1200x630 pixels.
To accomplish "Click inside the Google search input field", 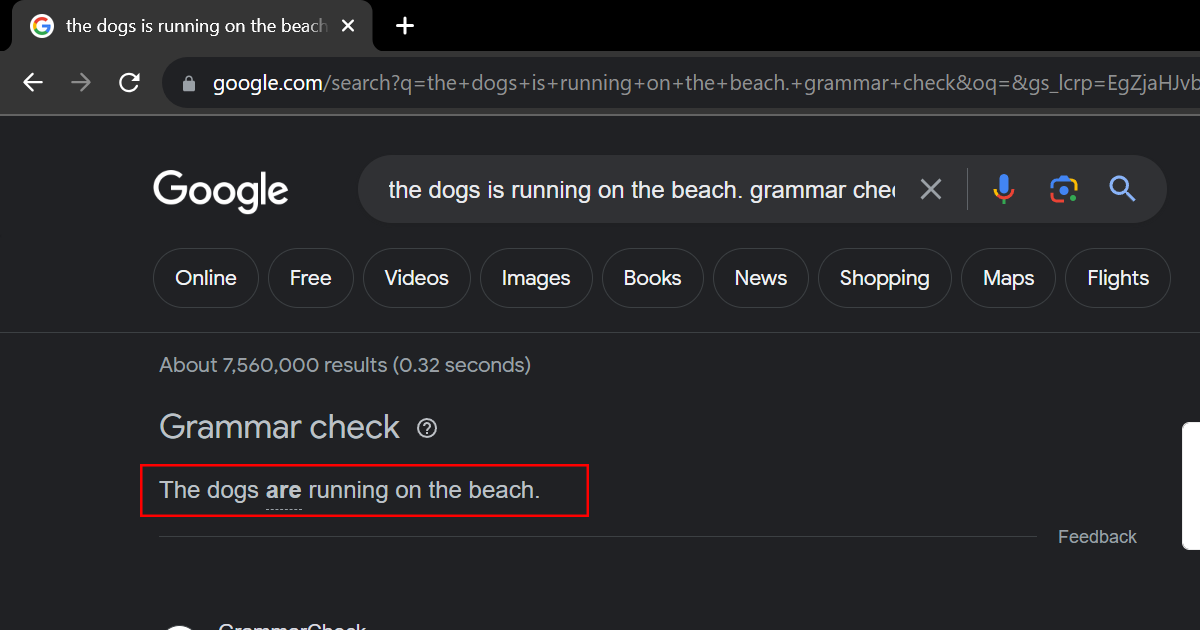I will [x=640, y=189].
